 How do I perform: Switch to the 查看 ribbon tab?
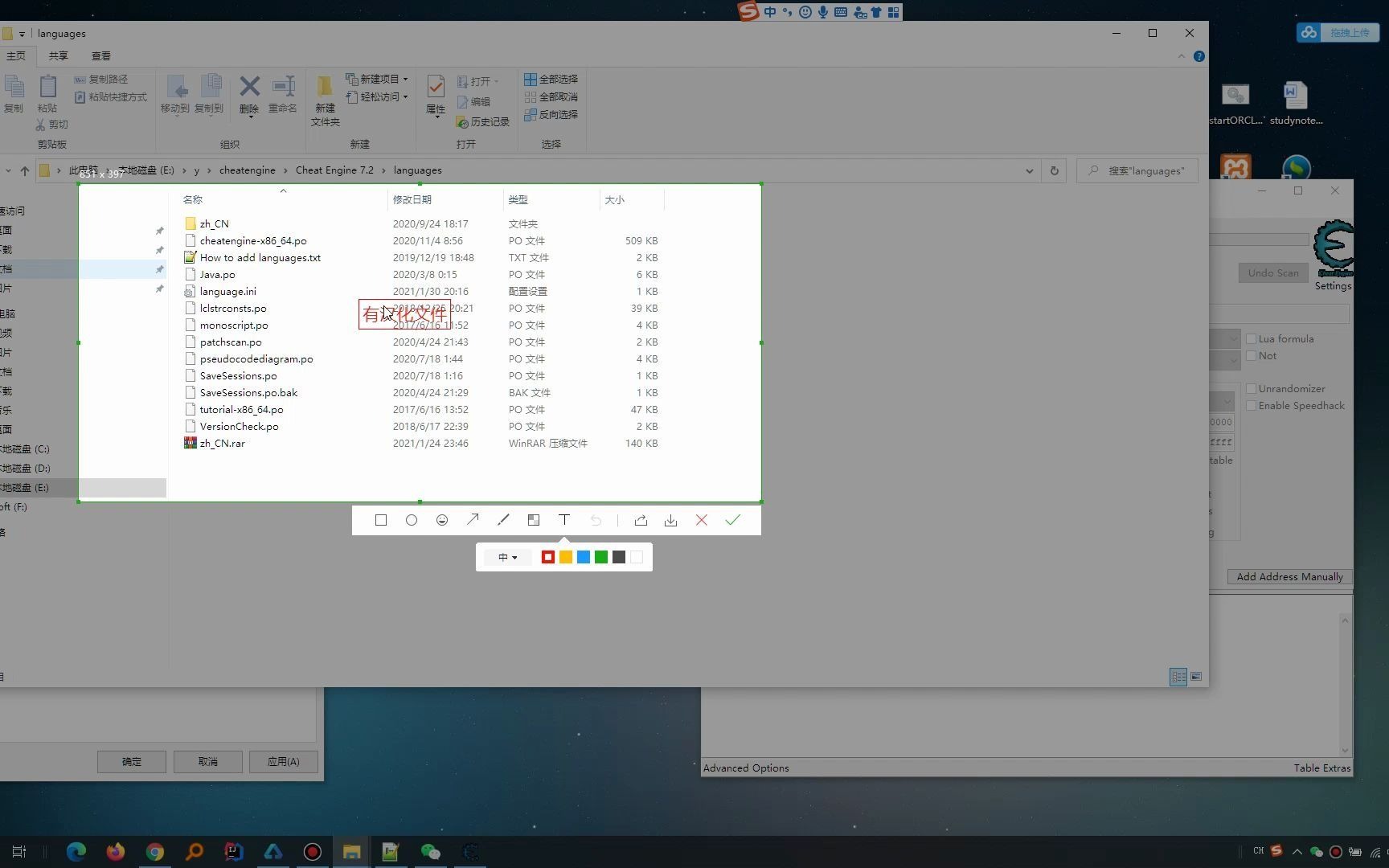pos(100,55)
